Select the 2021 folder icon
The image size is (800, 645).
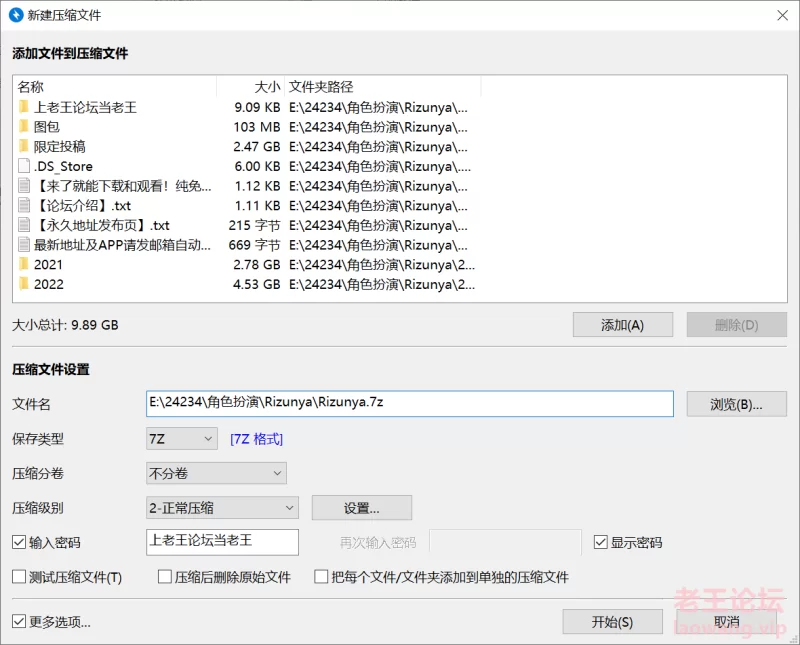click(23, 264)
